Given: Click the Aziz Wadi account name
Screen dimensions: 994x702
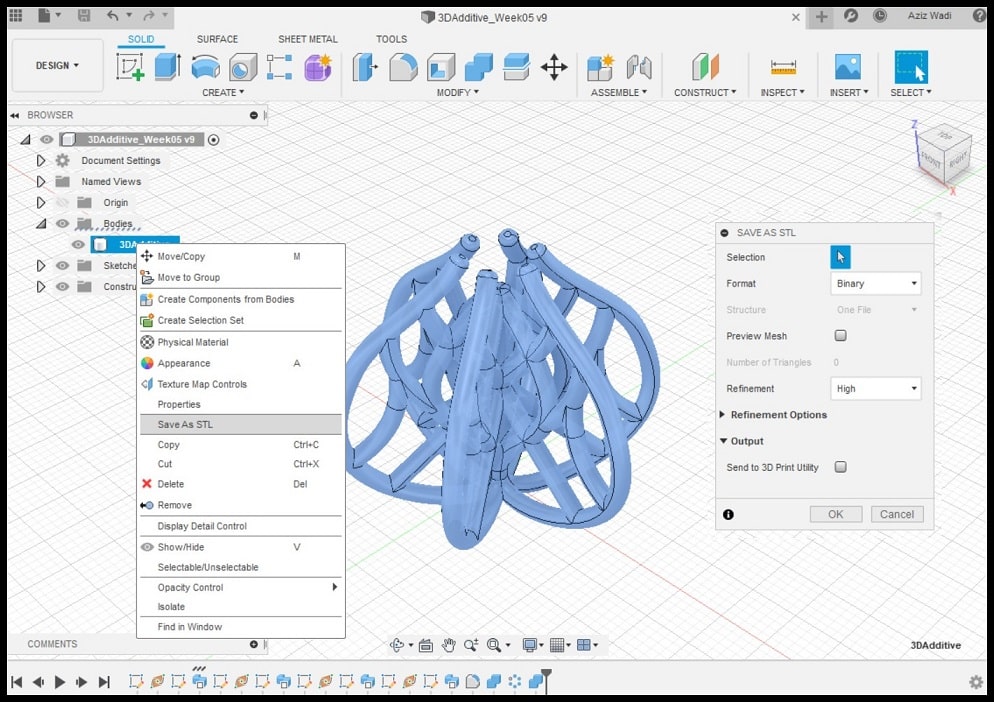Looking at the screenshot, I should pyautogui.click(x=929, y=16).
